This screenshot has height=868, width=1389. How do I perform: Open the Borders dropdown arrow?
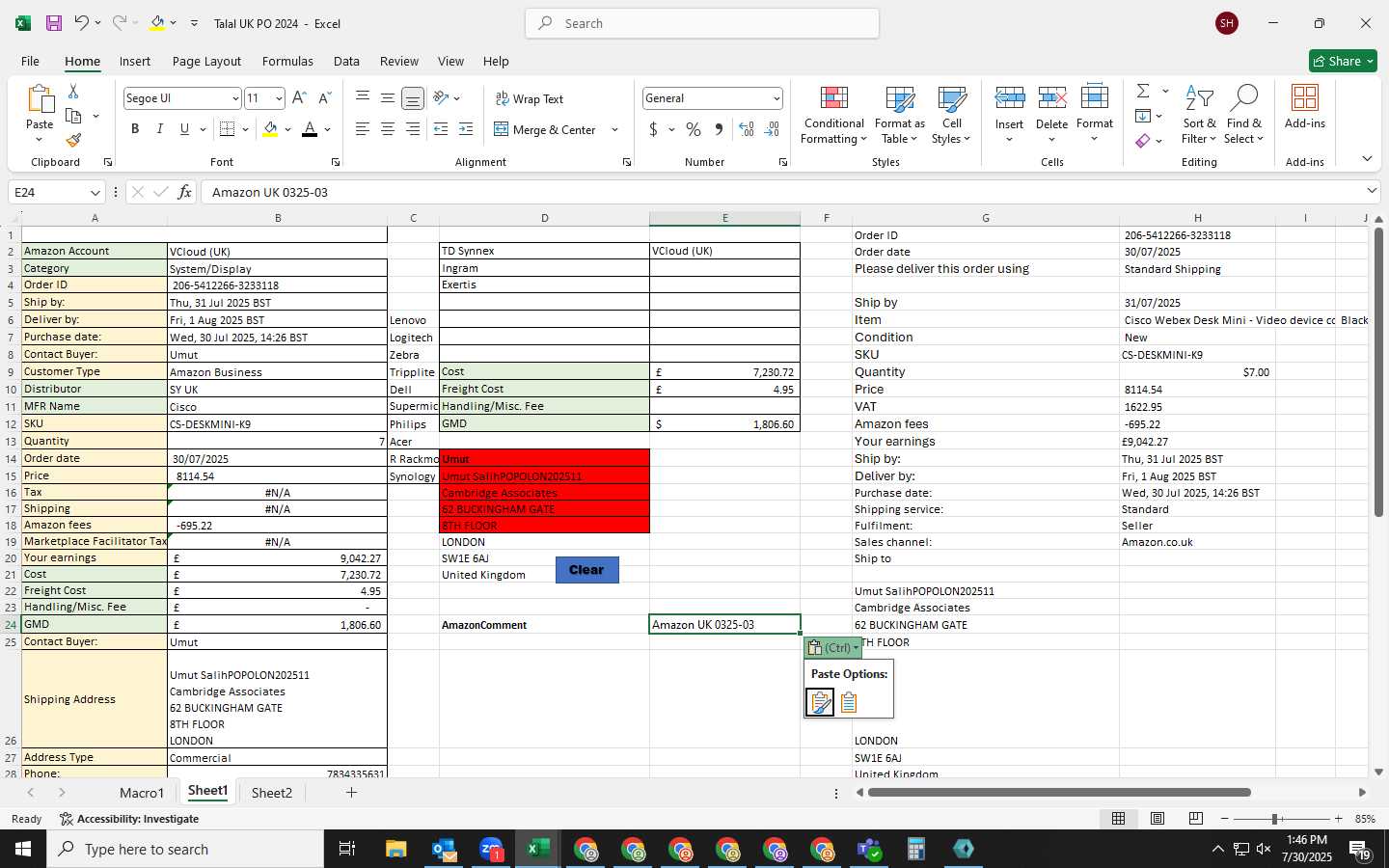(x=246, y=129)
